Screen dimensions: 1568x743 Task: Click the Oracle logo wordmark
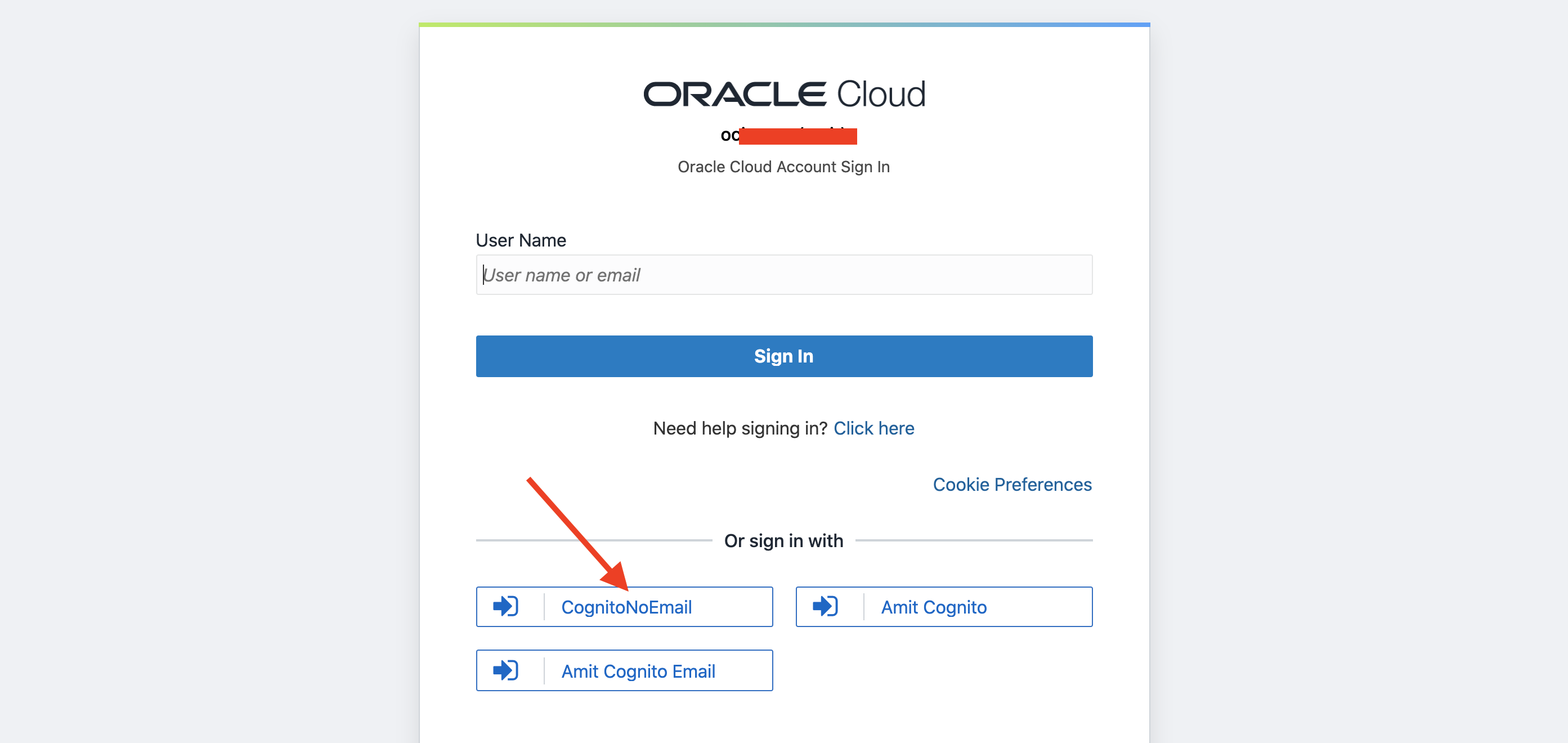(734, 95)
